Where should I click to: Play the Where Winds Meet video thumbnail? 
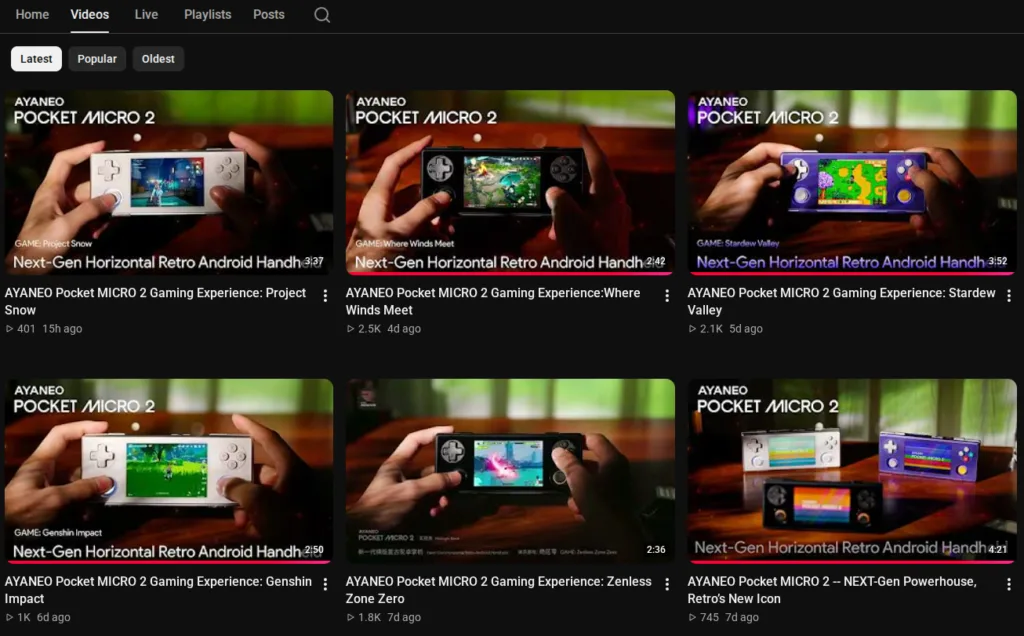[x=510, y=182]
